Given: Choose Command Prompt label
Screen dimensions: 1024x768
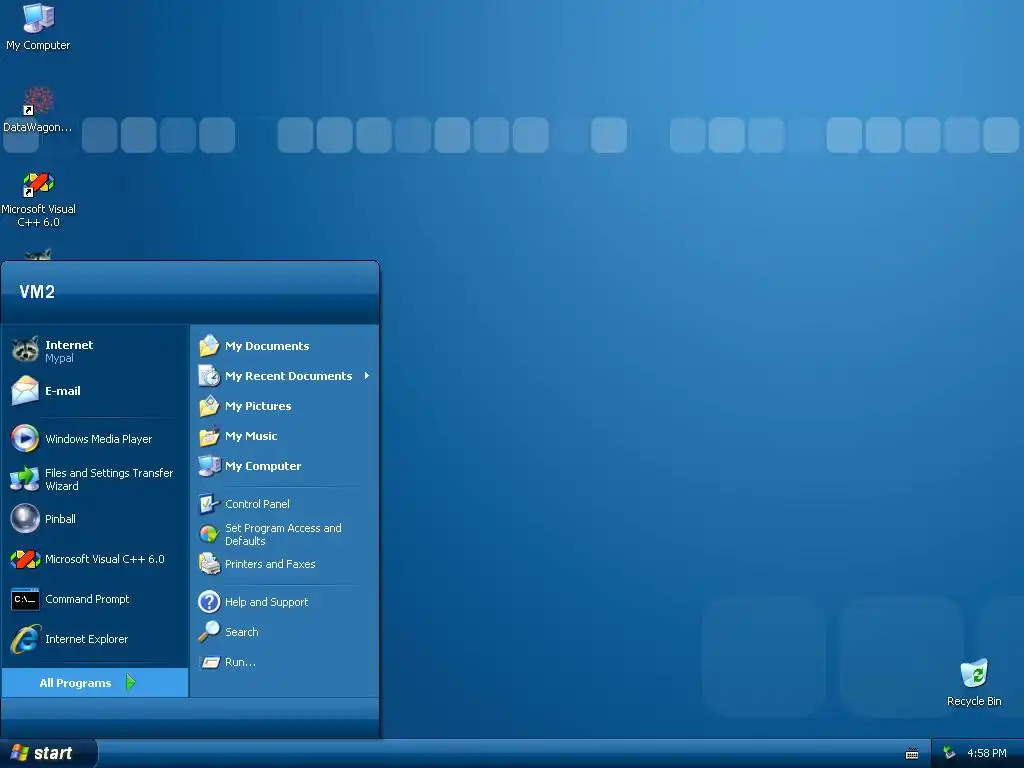Looking at the screenshot, I should (x=87, y=599).
